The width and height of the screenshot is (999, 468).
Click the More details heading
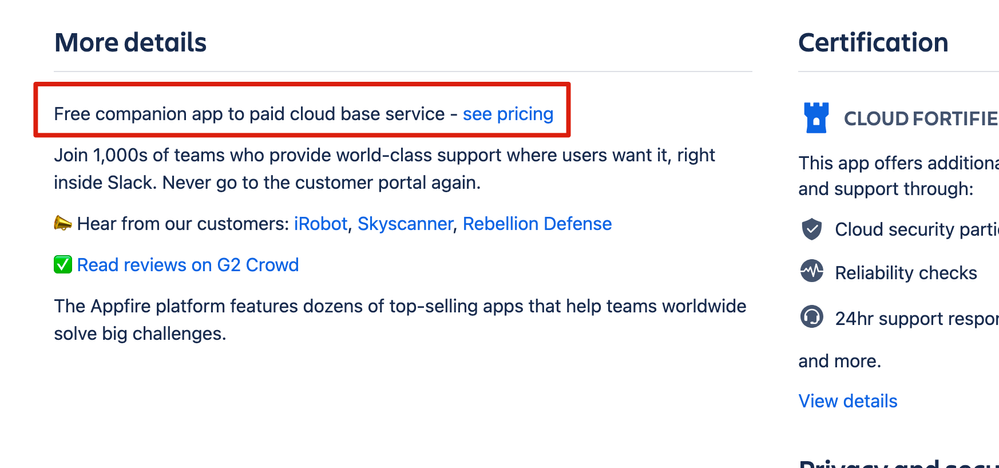[130, 43]
